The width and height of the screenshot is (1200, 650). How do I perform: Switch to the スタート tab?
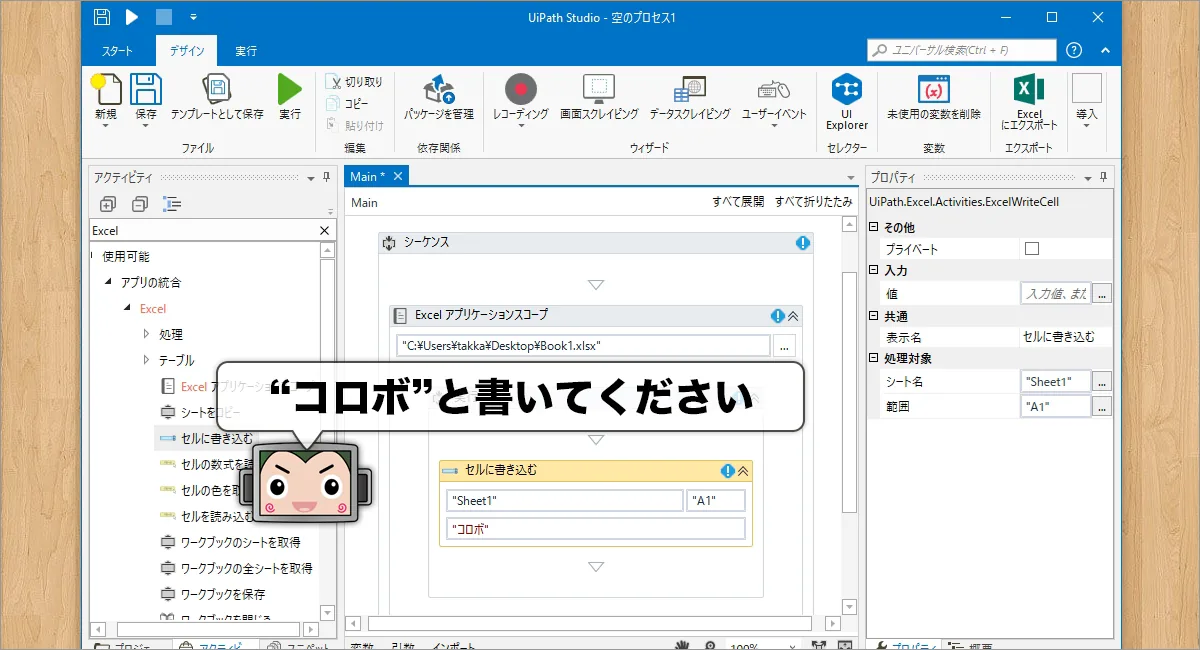(x=117, y=51)
